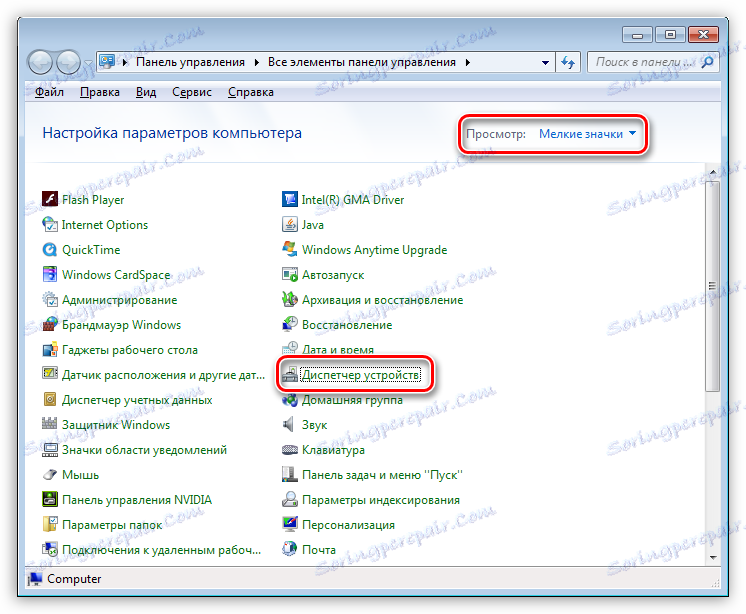The image size is (746, 614).
Task: Click Все элементы панели управления breadcrumb
Action: (x=362, y=62)
